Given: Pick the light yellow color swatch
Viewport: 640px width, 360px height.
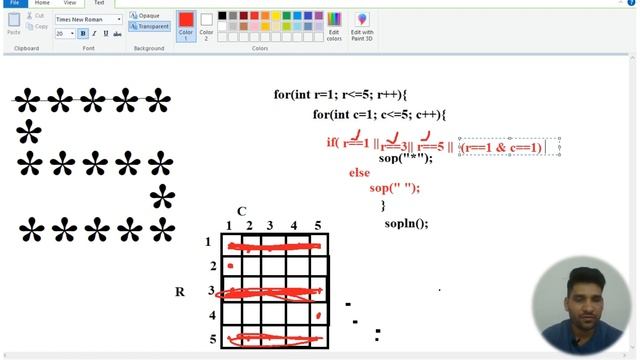Looking at the screenshot, I should pos(276,27).
